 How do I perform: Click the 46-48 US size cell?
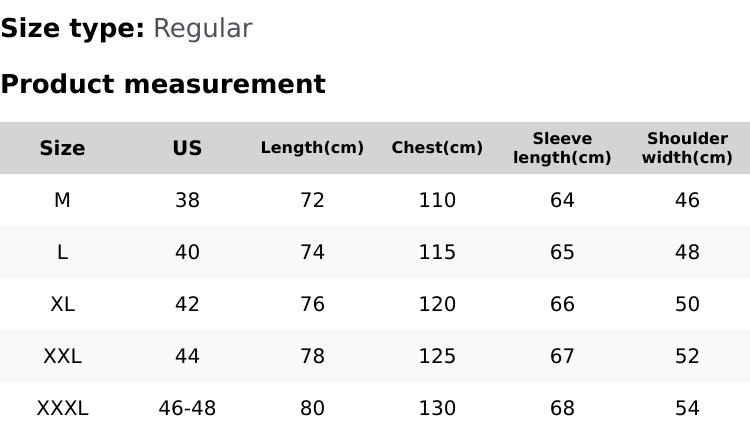[x=187, y=408]
